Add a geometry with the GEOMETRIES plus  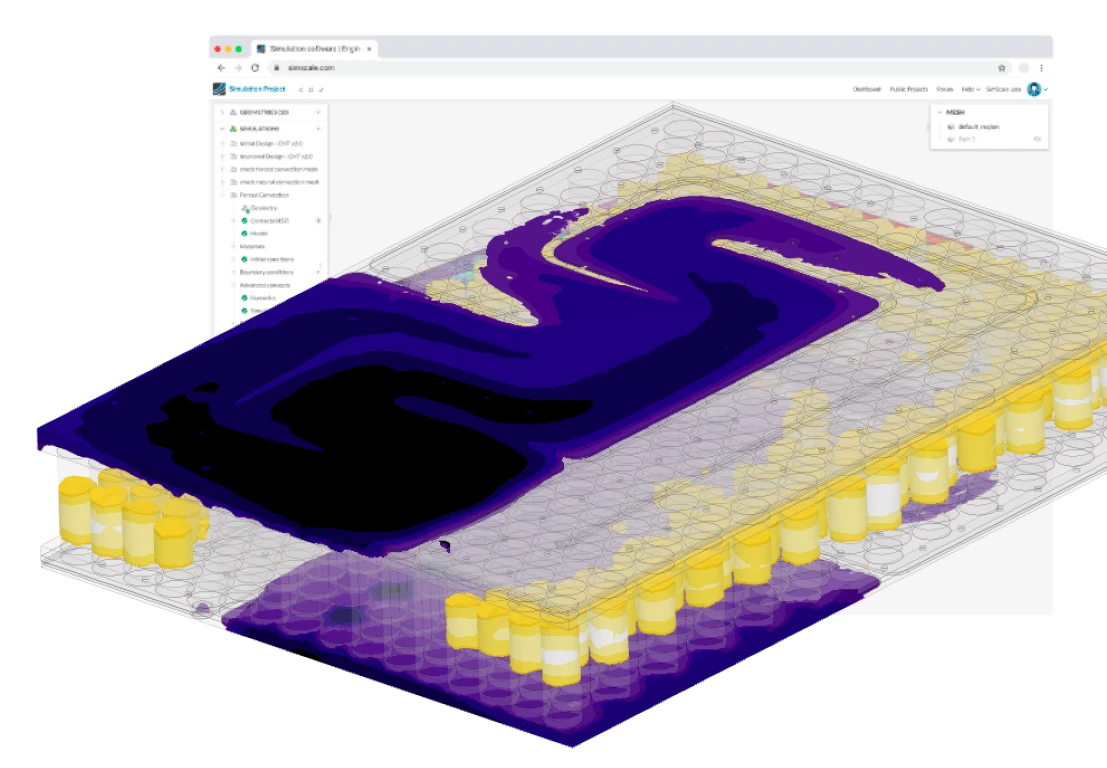tap(318, 112)
